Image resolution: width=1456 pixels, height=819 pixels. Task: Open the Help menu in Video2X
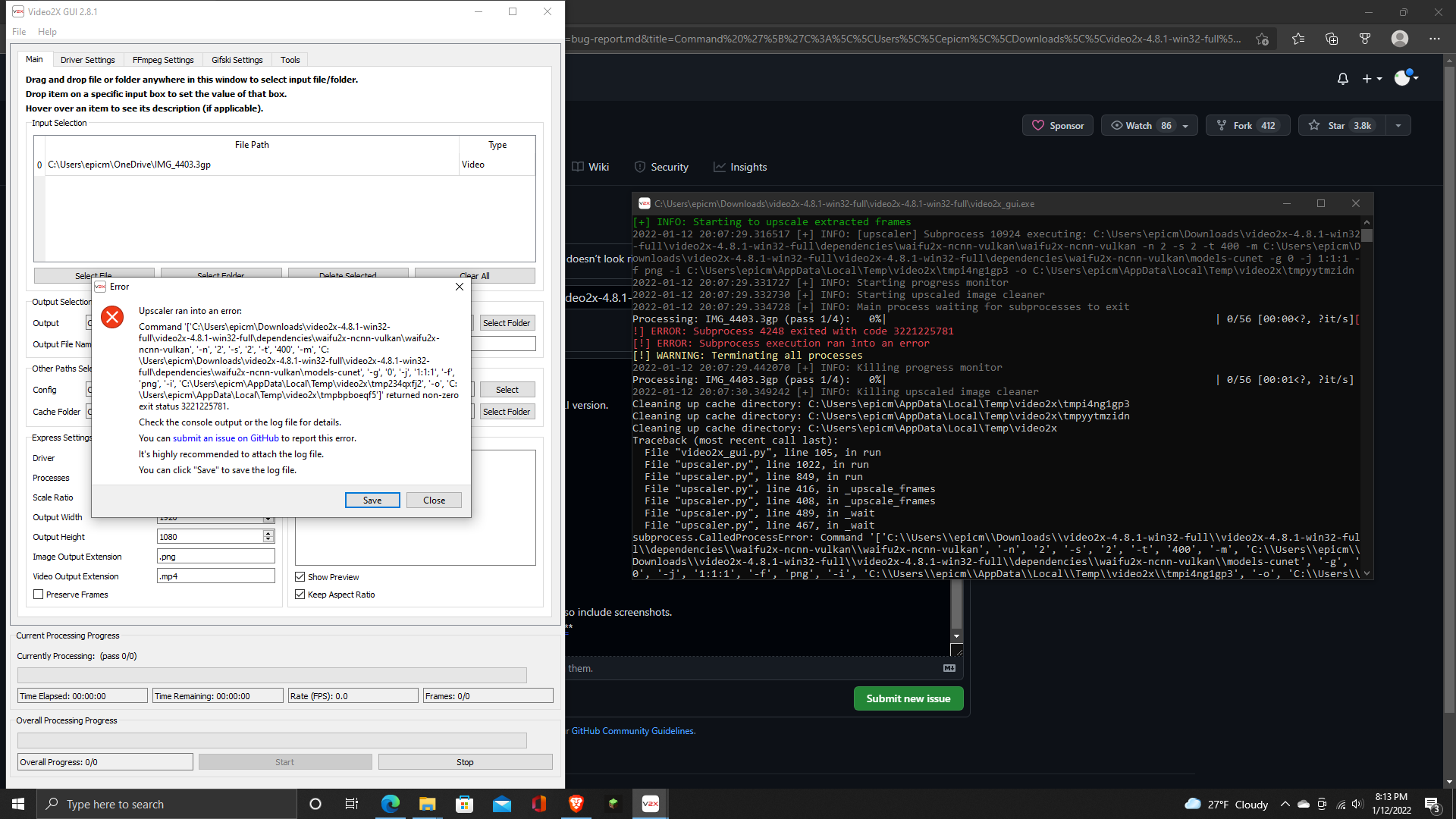tap(47, 32)
